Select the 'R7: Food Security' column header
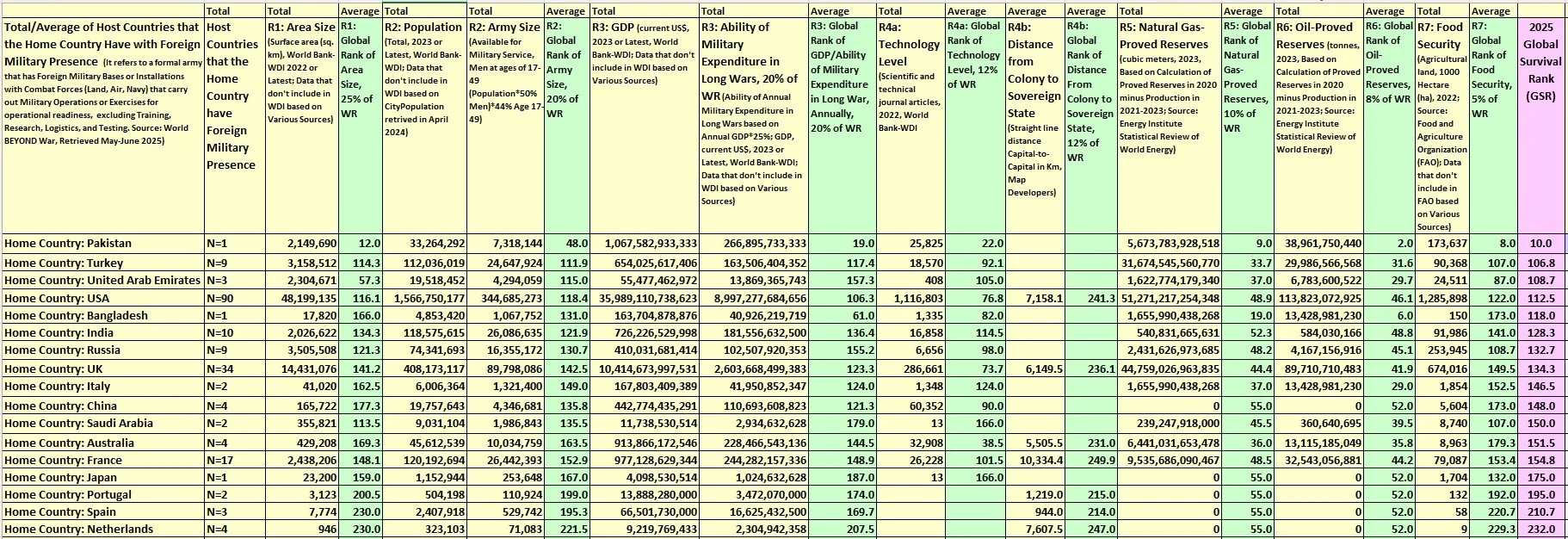This screenshot has width=1568, height=539. (x=1441, y=125)
